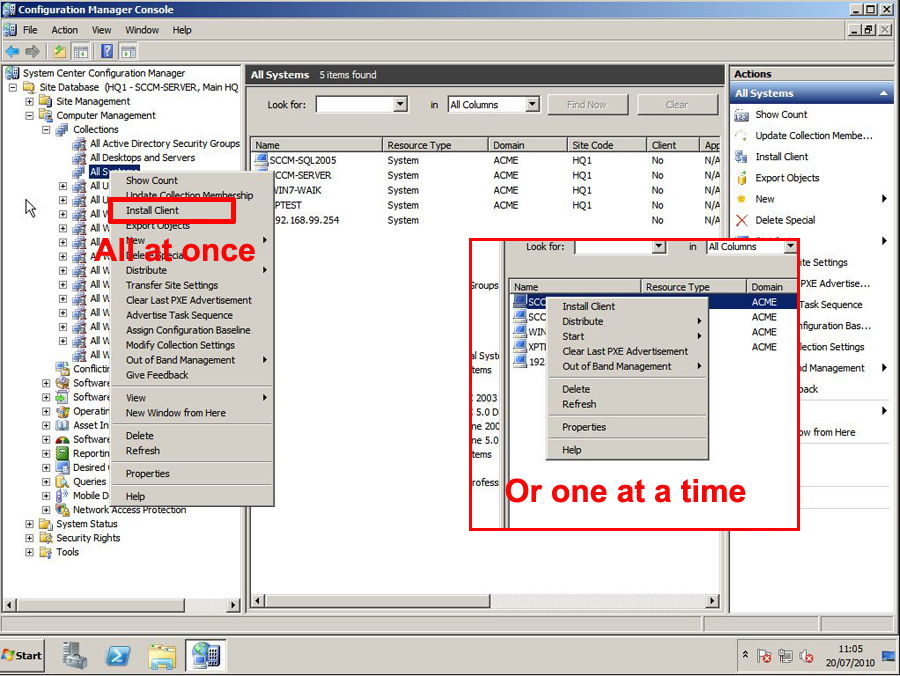Click the Up one level toolbar icon
900x676 pixels.
pos(59,52)
